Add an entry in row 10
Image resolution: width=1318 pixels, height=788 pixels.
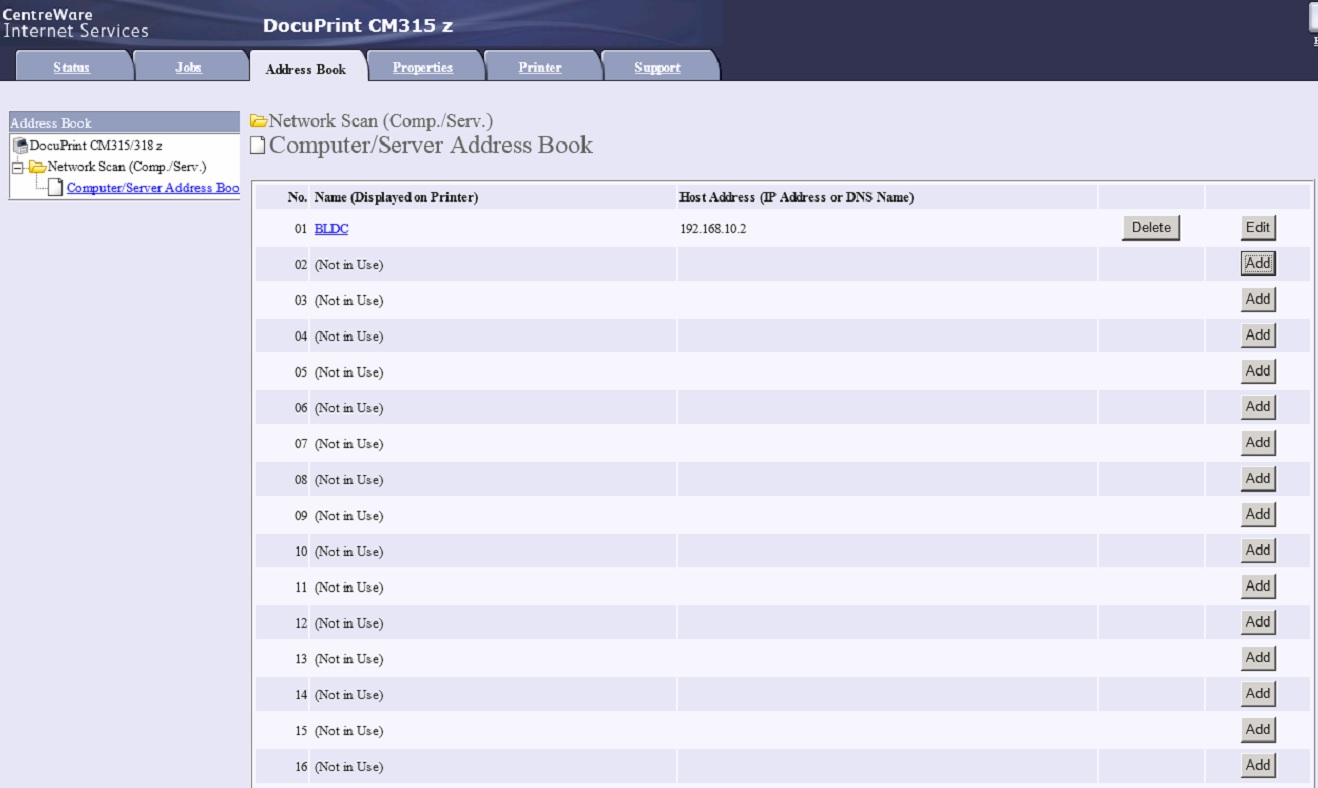[x=1258, y=550]
